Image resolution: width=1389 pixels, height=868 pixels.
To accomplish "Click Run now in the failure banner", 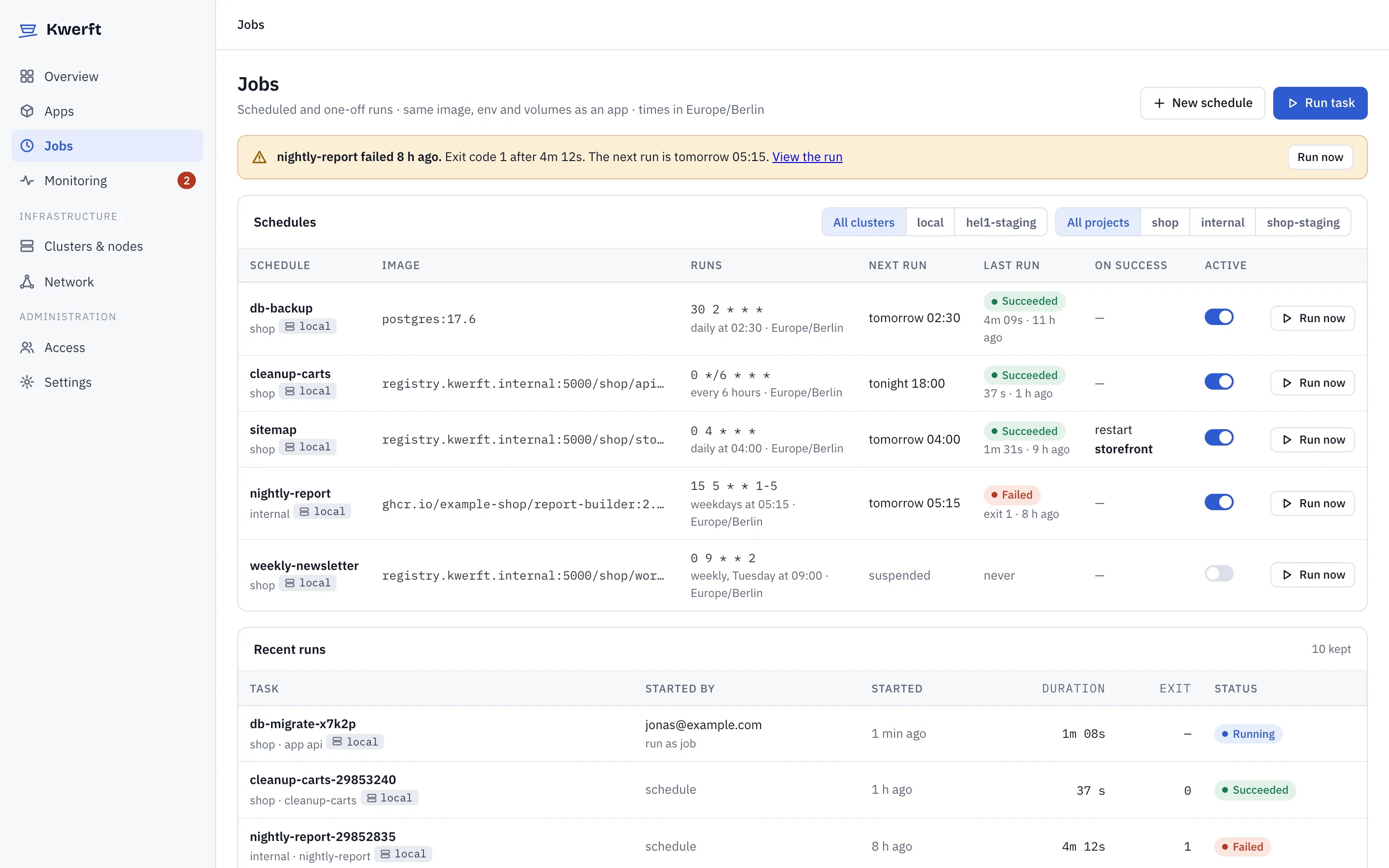I will coord(1320,157).
